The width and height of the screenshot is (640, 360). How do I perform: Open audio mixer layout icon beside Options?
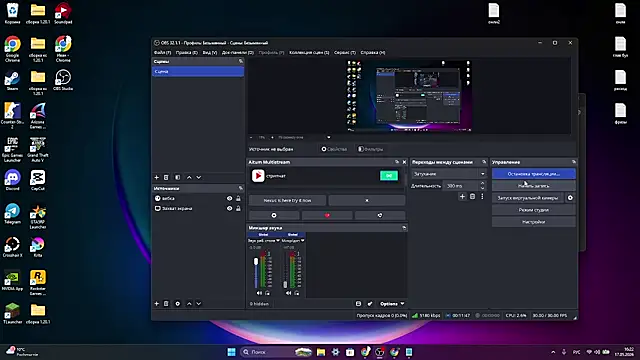[358, 304]
